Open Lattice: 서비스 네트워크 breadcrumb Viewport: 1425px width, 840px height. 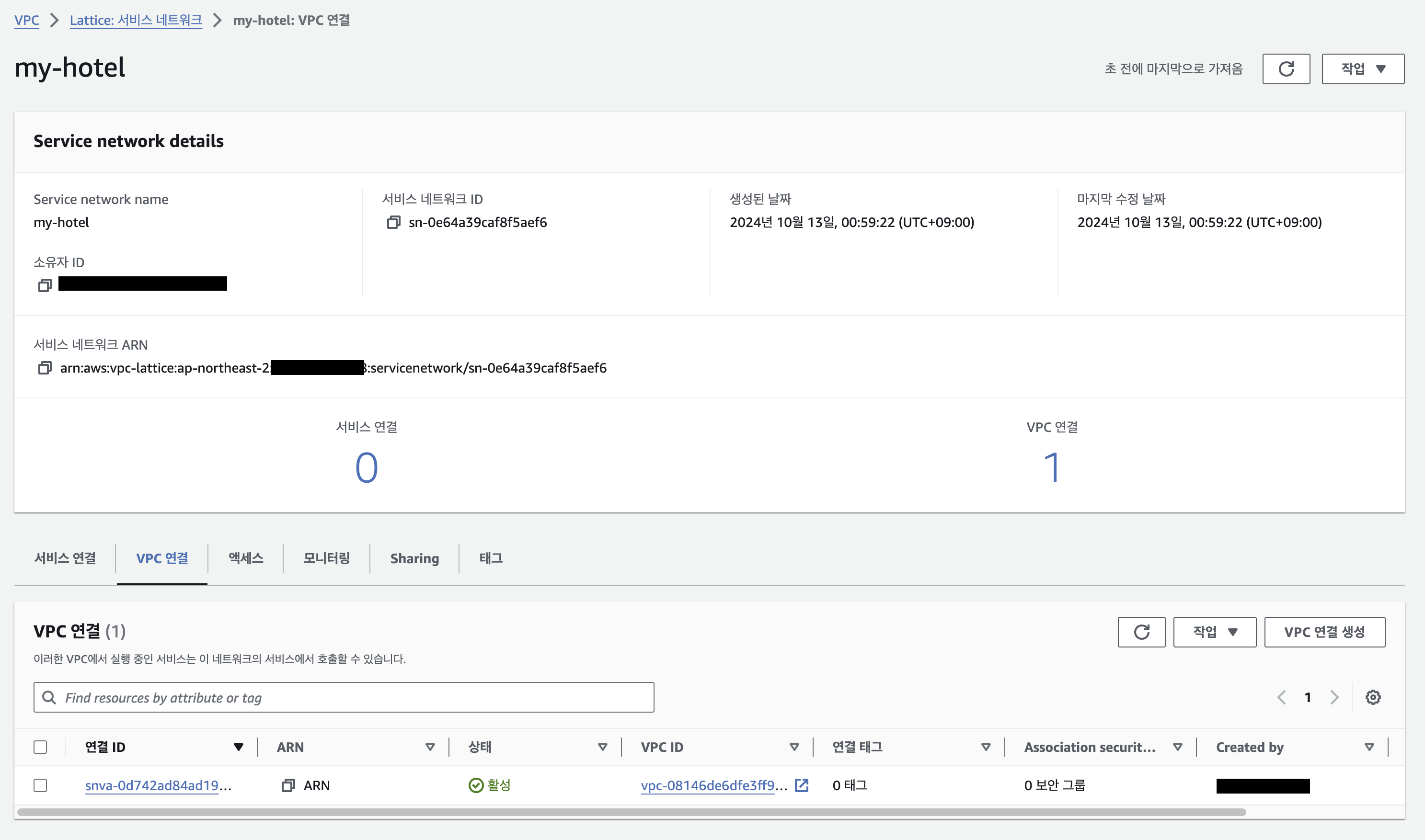tap(136, 21)
